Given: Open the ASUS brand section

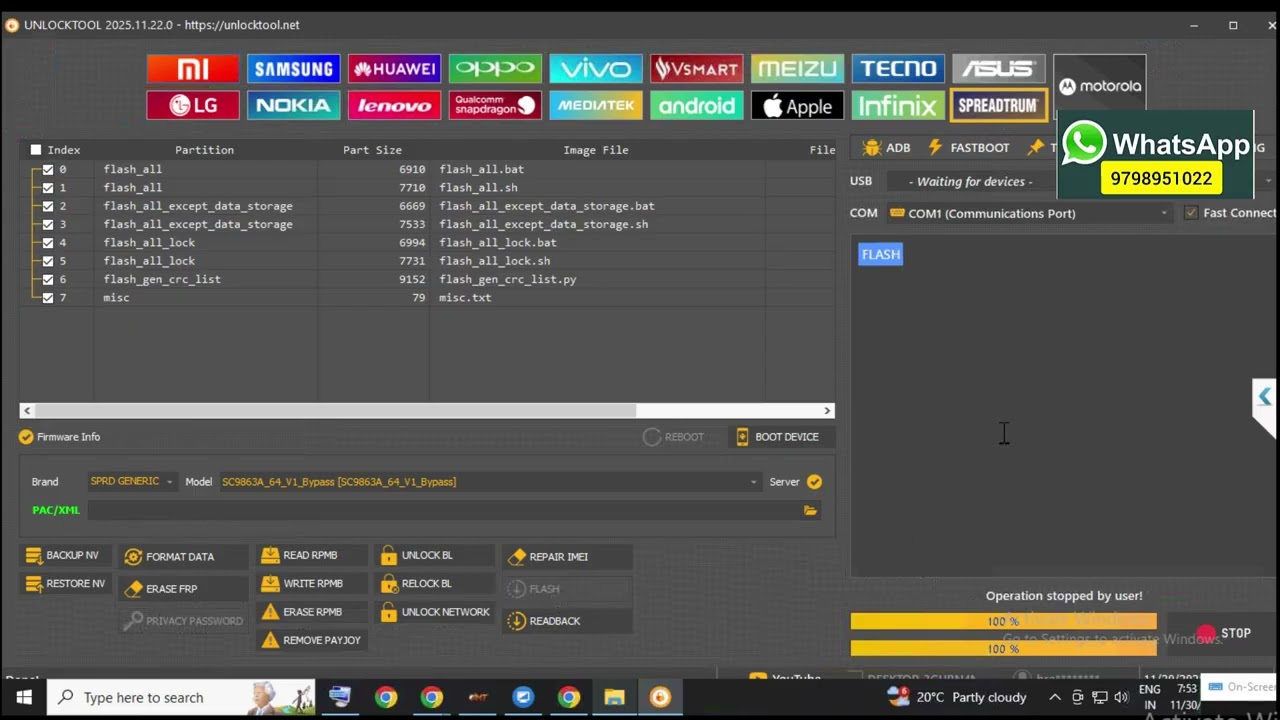Looking at the screenshot, I should [999, 68].
